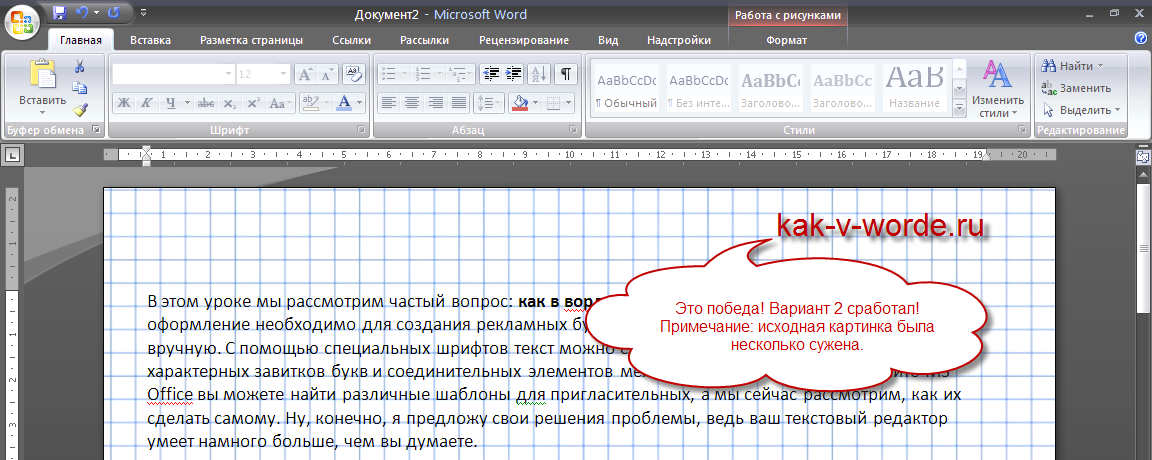Open the Вид tab
Screen dimensions: 1152x460
[x=608, y=40]
